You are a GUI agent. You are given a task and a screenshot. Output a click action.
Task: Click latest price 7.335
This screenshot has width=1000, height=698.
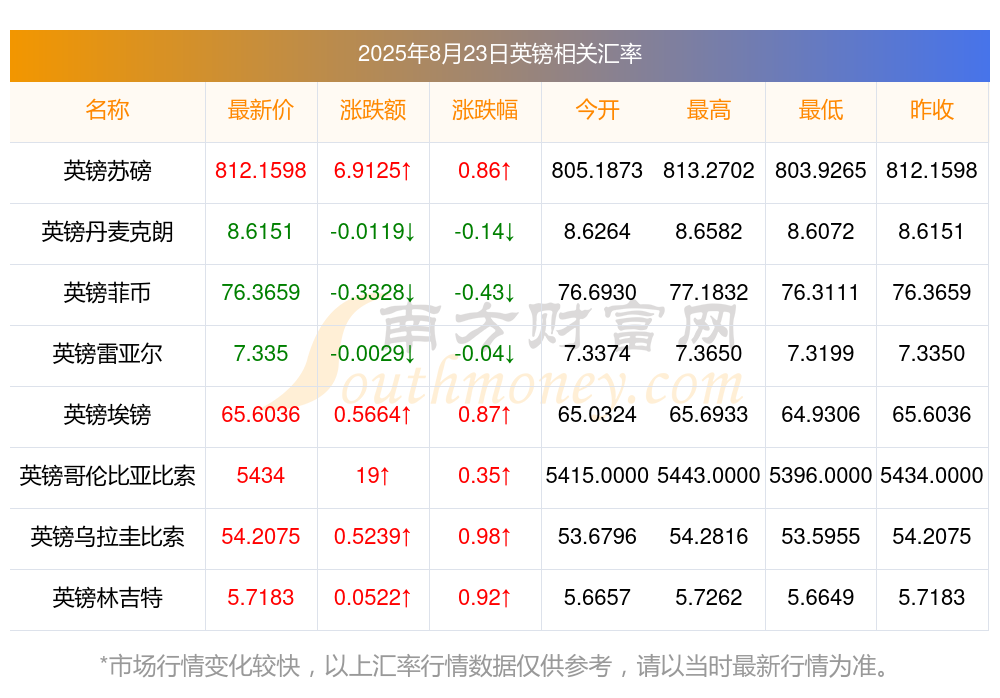[260, 353]
